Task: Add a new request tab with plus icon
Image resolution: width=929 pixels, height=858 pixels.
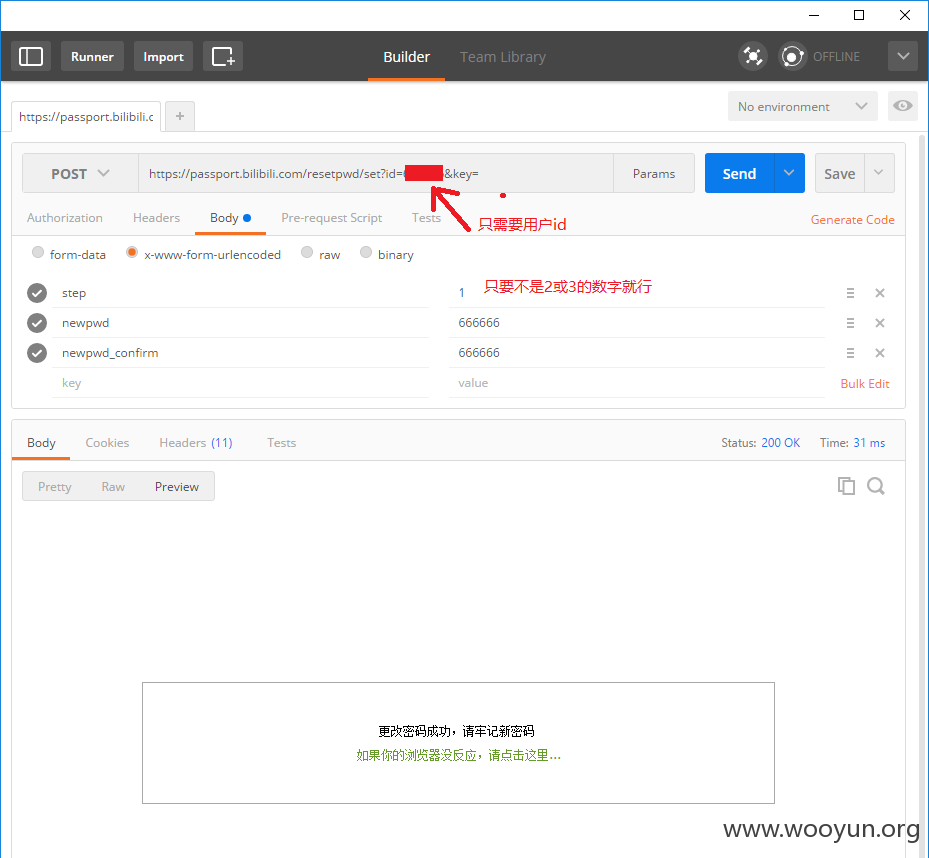Action: tap(180, 116)
